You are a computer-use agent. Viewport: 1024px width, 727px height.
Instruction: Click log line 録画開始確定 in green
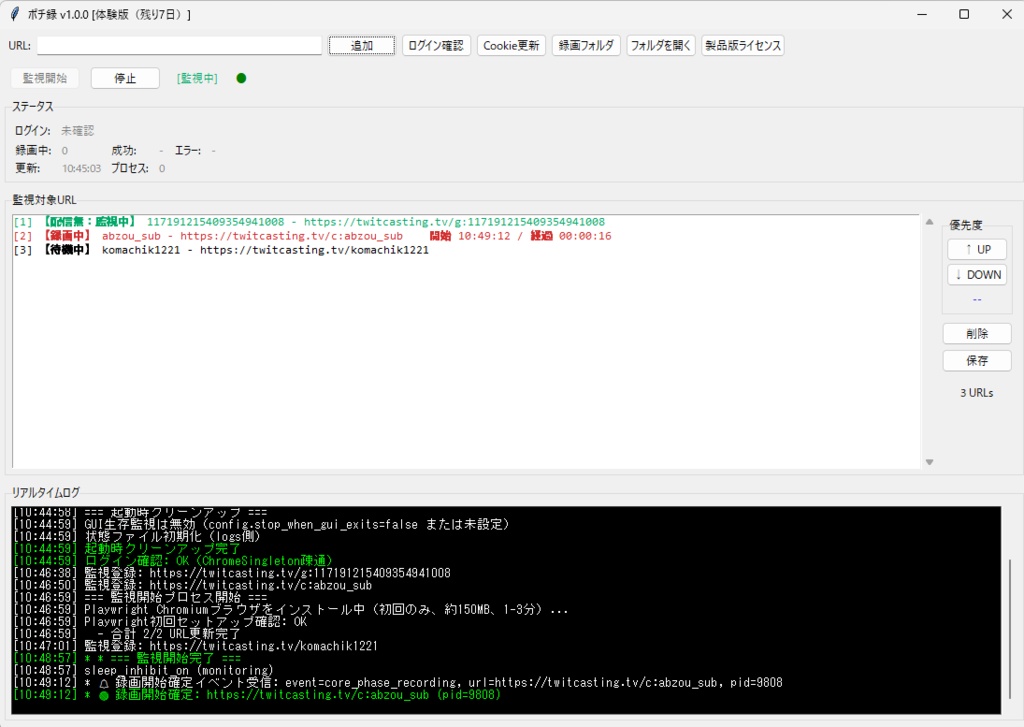257,695
